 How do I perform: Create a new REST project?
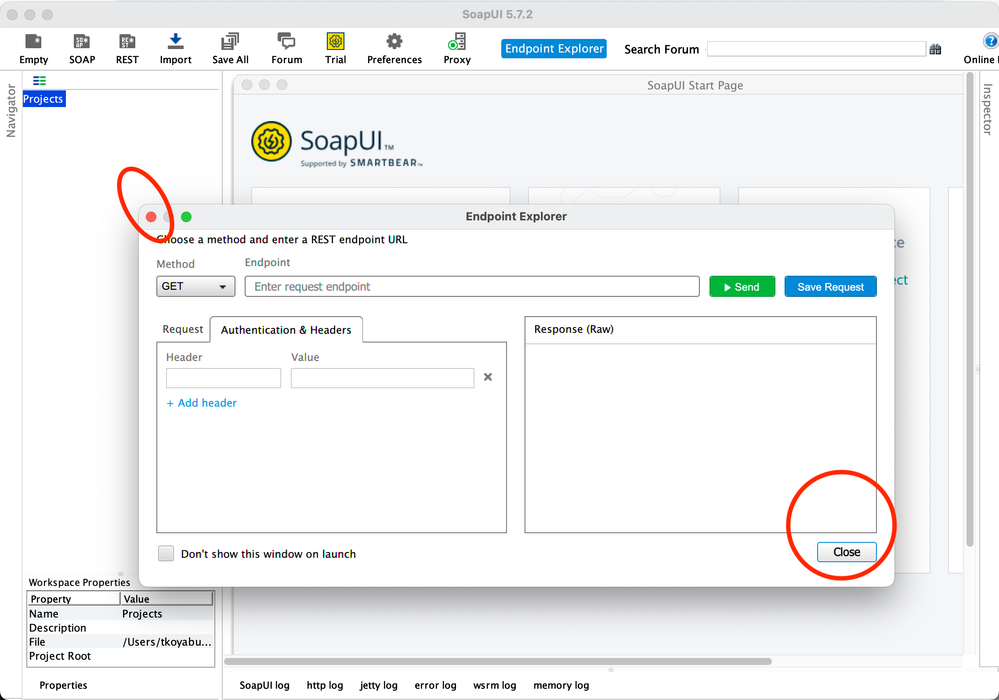click(x=127, y=49)
